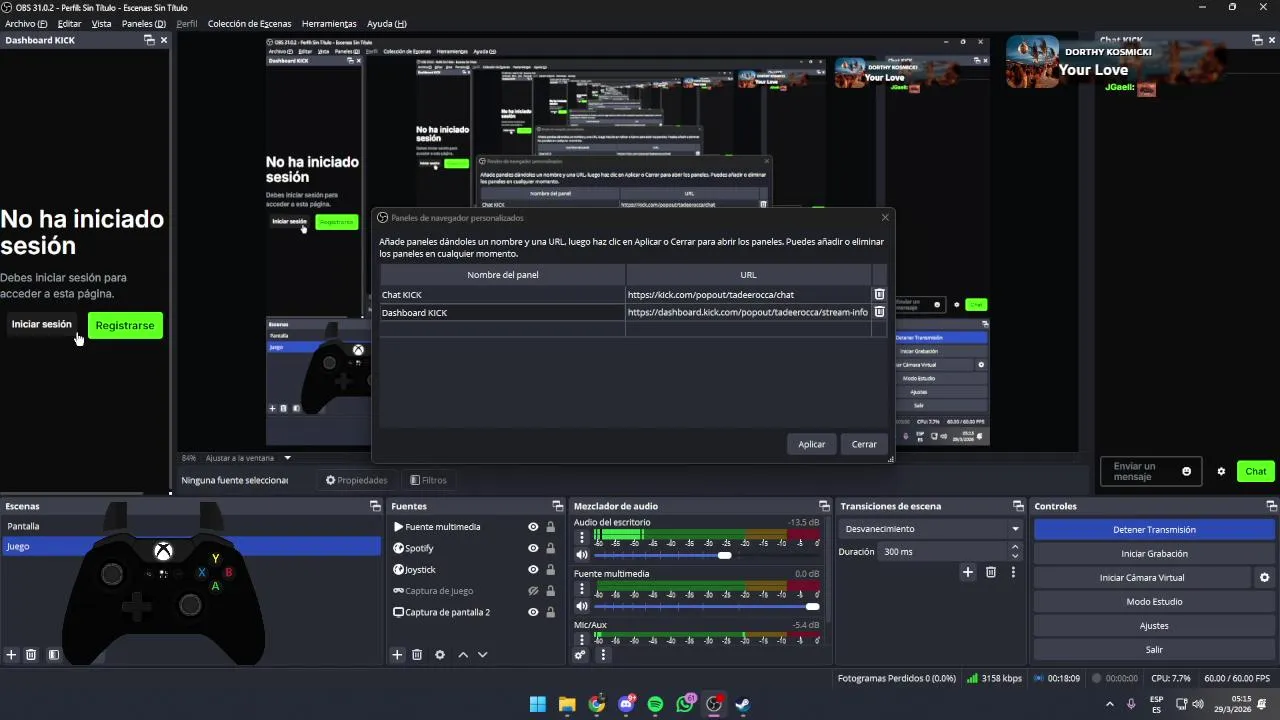Delete the Chat KICK panel row
The height and width of the screenshot is (720, 1280).
pyautogui.click(x=879, y=294)
